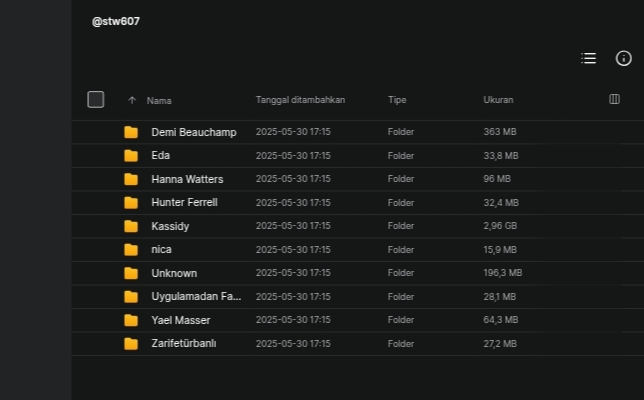Sort by Tanggal ditambahkan column header
The width and height of the screenshot is (644, 400).
click(x=300, y=100)
